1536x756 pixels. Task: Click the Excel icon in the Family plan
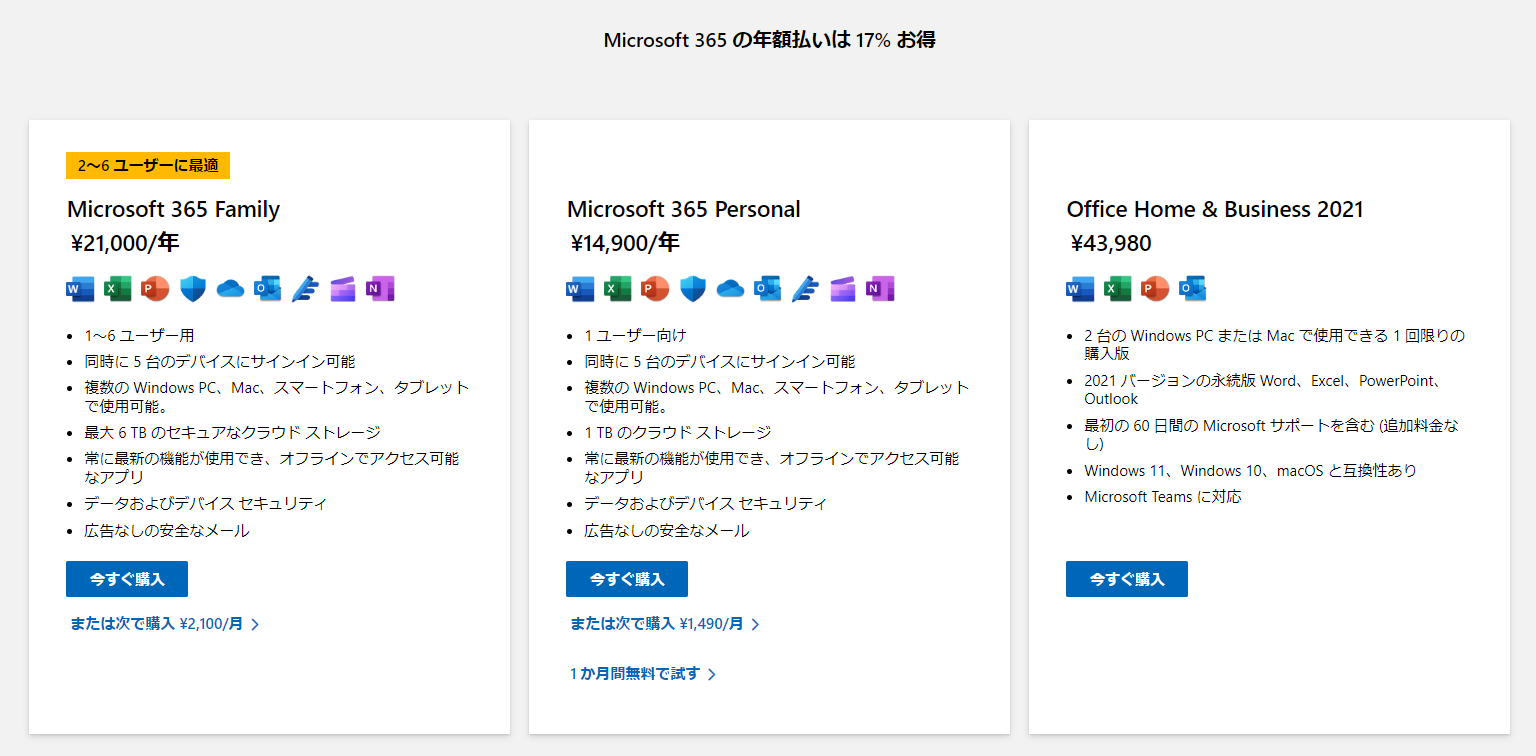click(x=118, y=289)
